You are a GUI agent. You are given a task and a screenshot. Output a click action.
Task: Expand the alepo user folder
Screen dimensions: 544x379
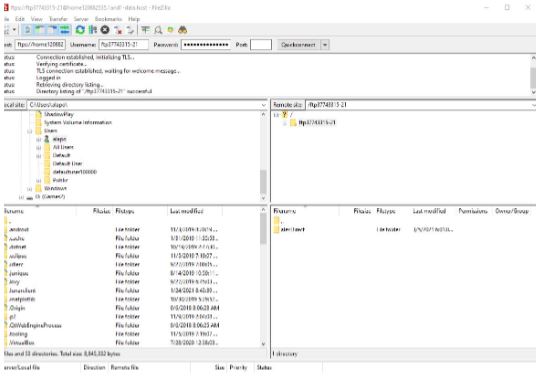pyautogui.click(x=39, y=139)
